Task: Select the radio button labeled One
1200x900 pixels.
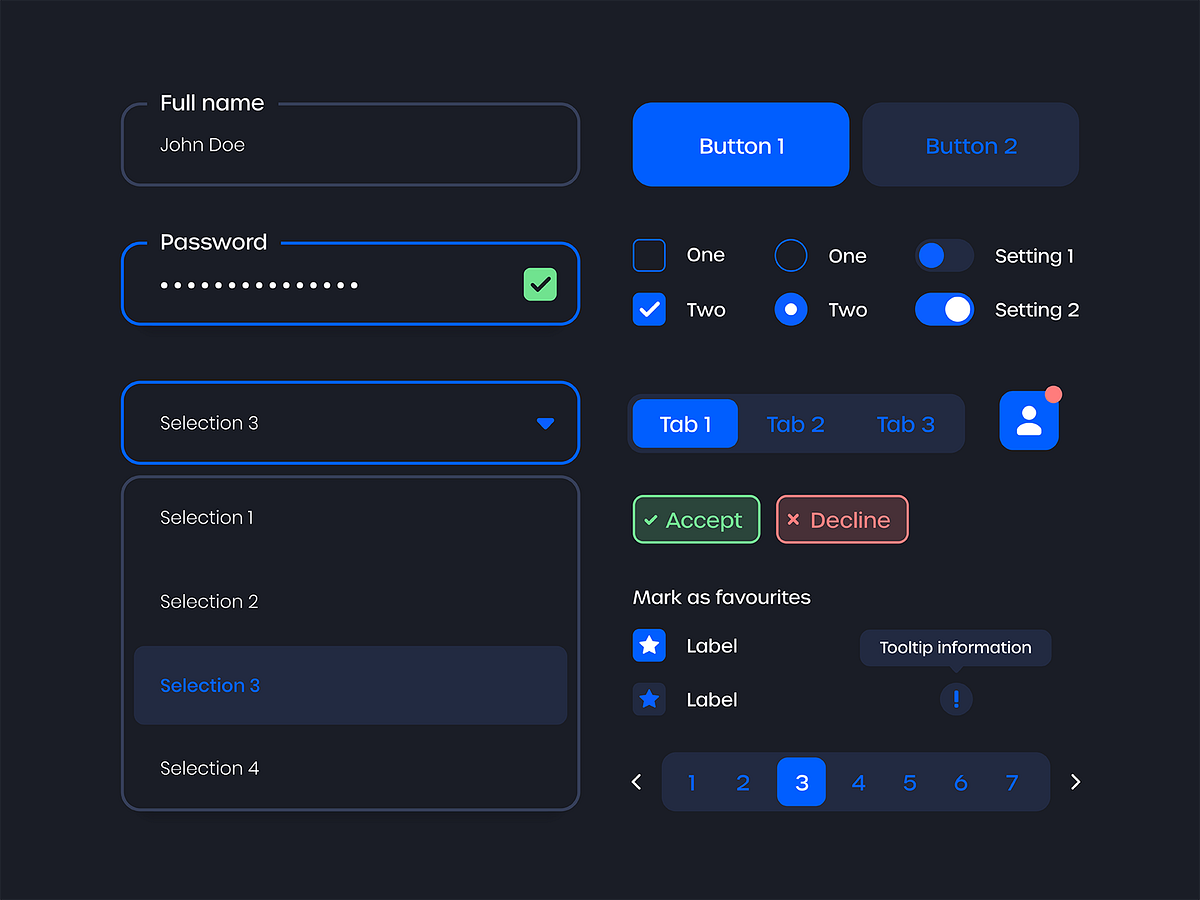Action: (791, 255)
